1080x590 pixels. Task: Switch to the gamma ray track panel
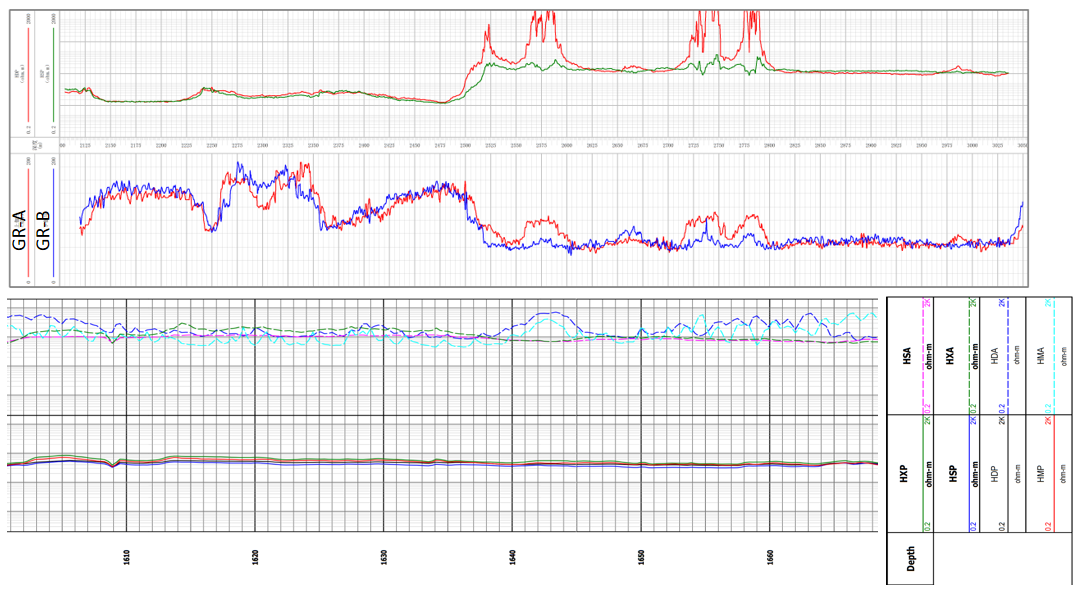coord(540,215)
